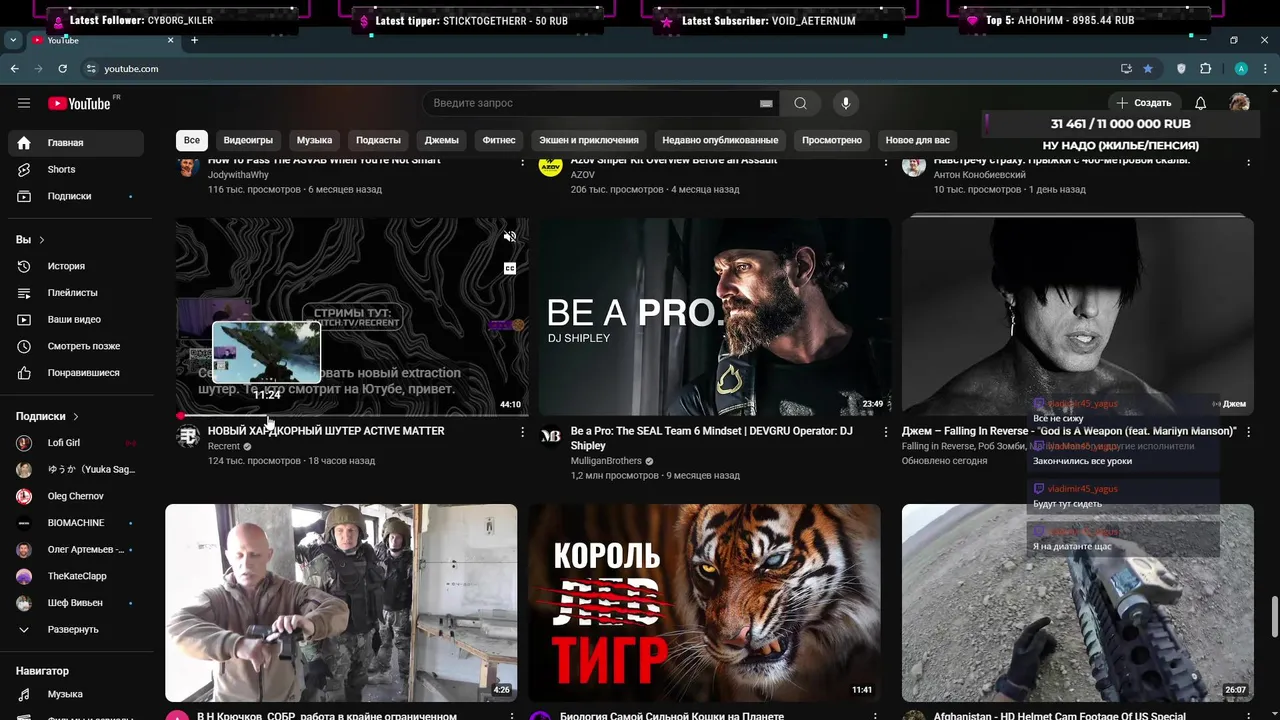Select the Подкасты filter chip
Screen dimensions: 1280x720
(x=378, y=140)
